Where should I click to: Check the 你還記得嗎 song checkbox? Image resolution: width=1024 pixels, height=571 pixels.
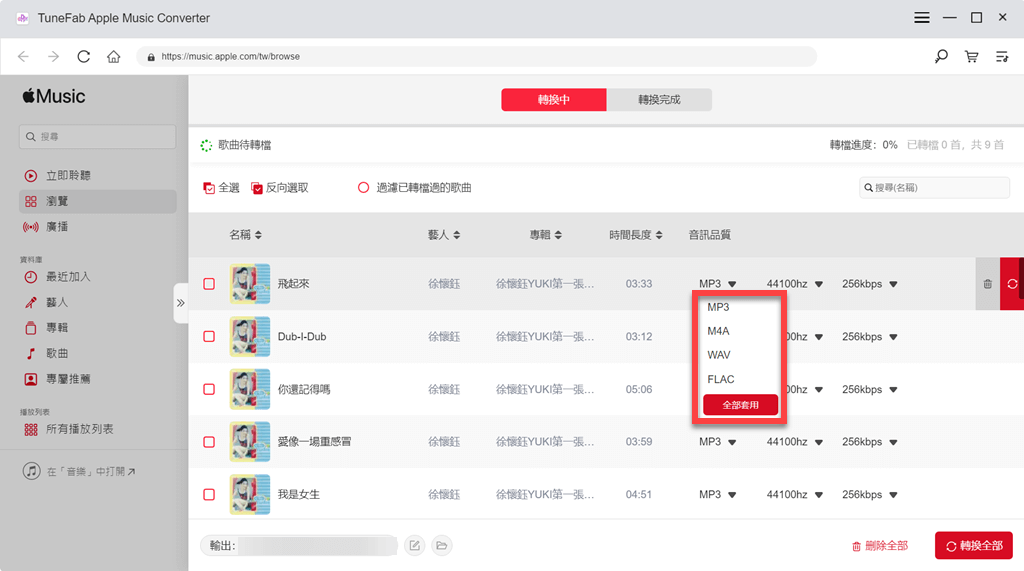coord(209,389)
